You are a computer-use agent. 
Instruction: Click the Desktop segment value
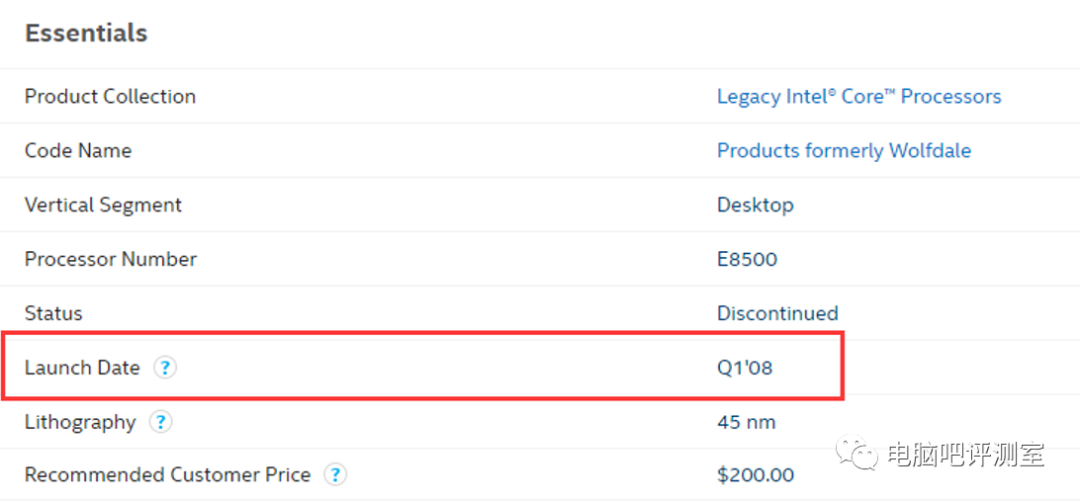755,205
